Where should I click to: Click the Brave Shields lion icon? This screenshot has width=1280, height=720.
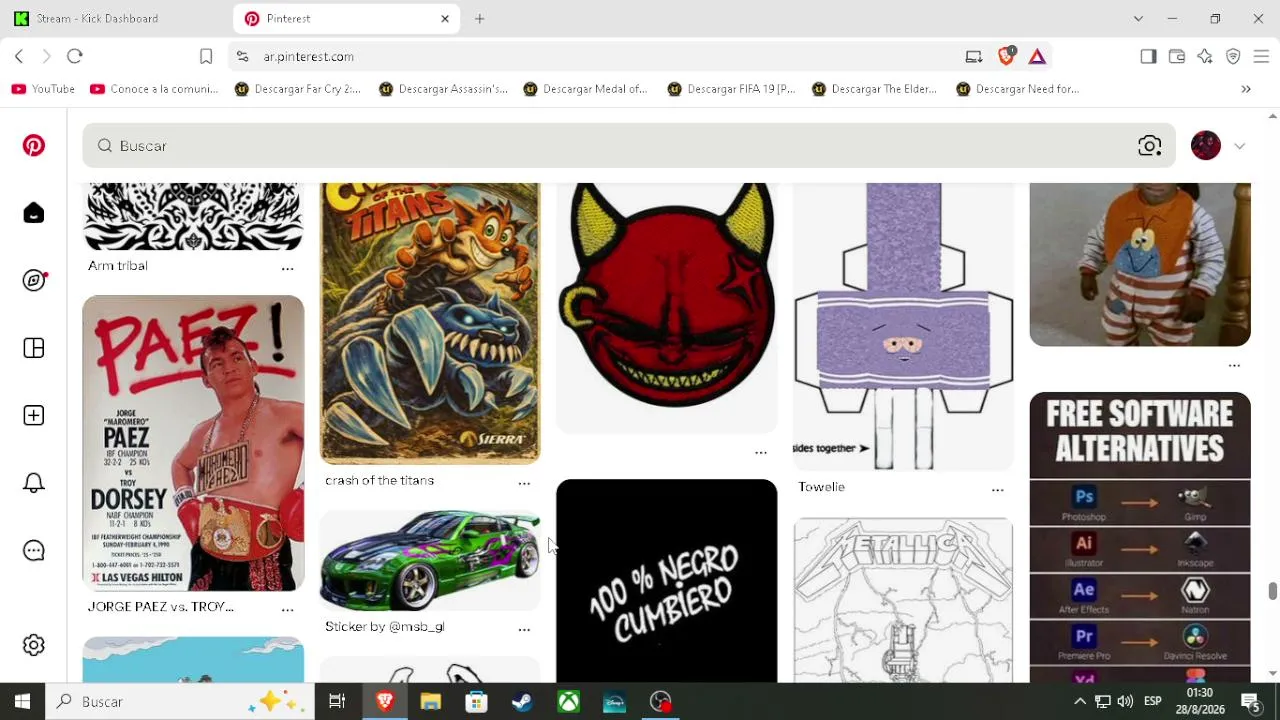tap(1007, 56)
